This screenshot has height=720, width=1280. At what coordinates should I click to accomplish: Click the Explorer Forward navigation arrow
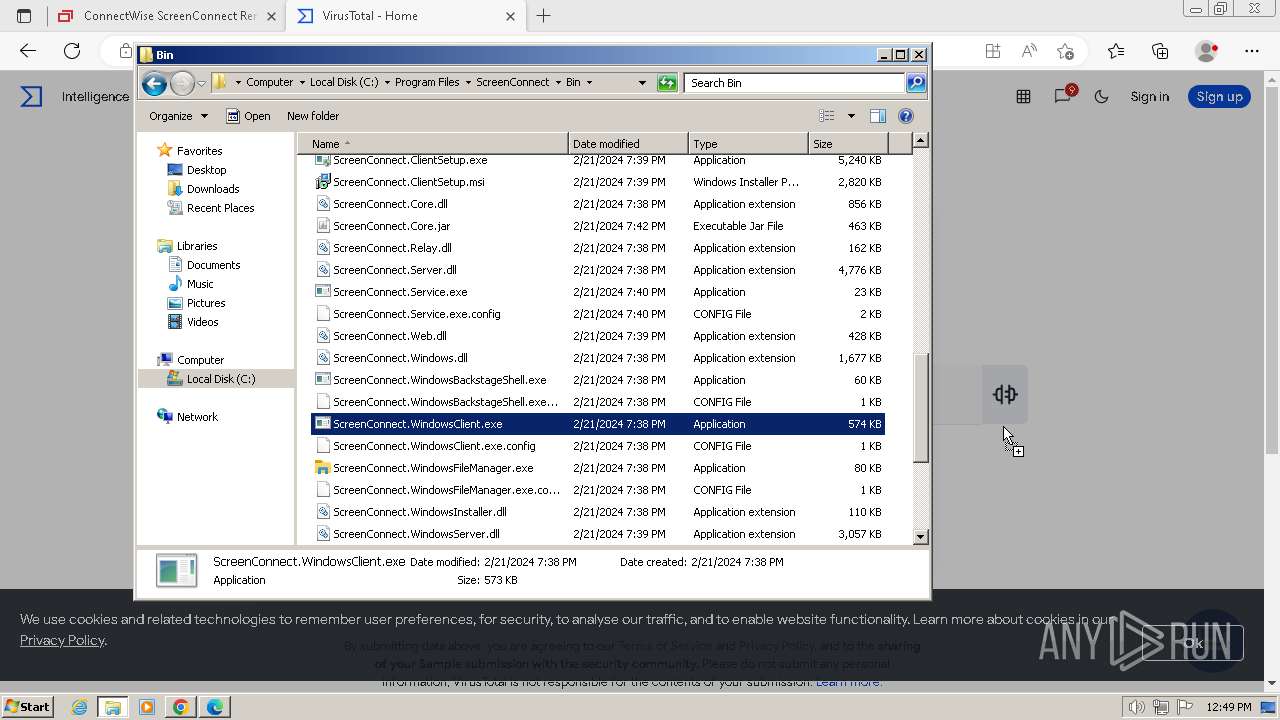182,83
